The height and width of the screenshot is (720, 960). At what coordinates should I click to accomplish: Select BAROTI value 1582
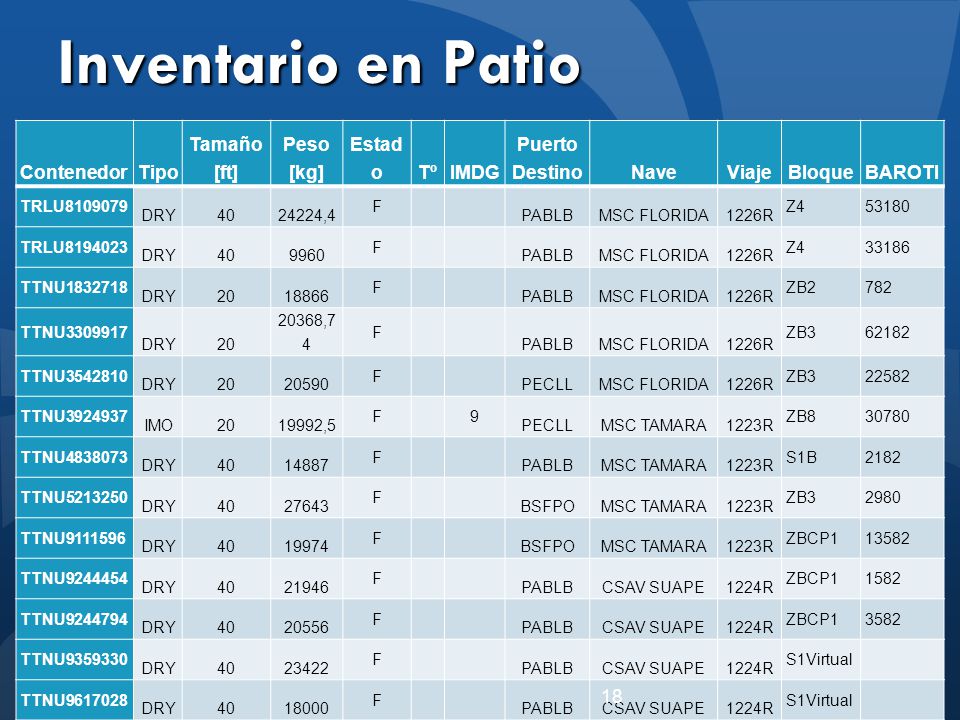tap(882, 579)
